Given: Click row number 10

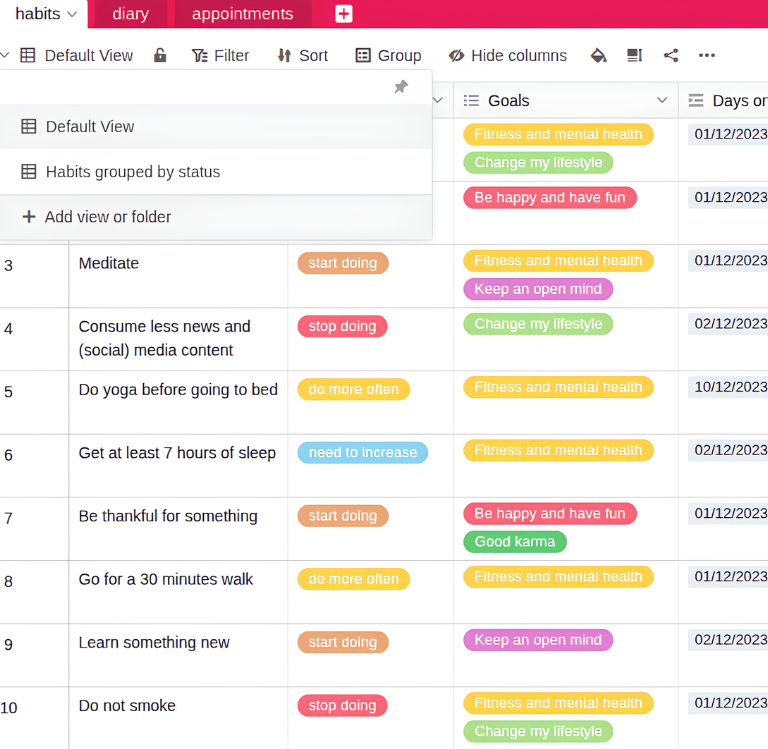Looking at the screenshot, I should (9, 708).
